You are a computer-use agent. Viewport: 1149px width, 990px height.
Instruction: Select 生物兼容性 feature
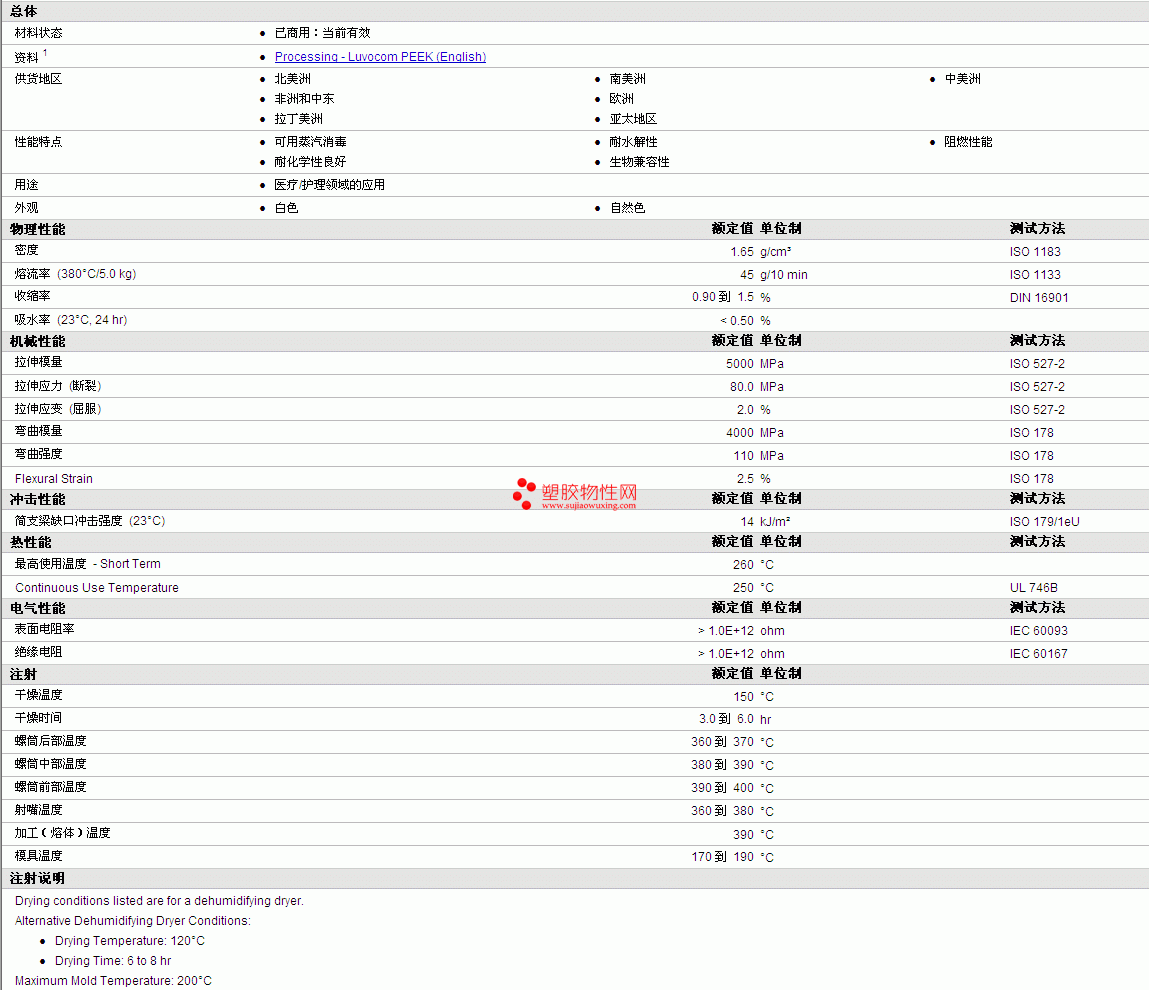[x=639, y=162]
